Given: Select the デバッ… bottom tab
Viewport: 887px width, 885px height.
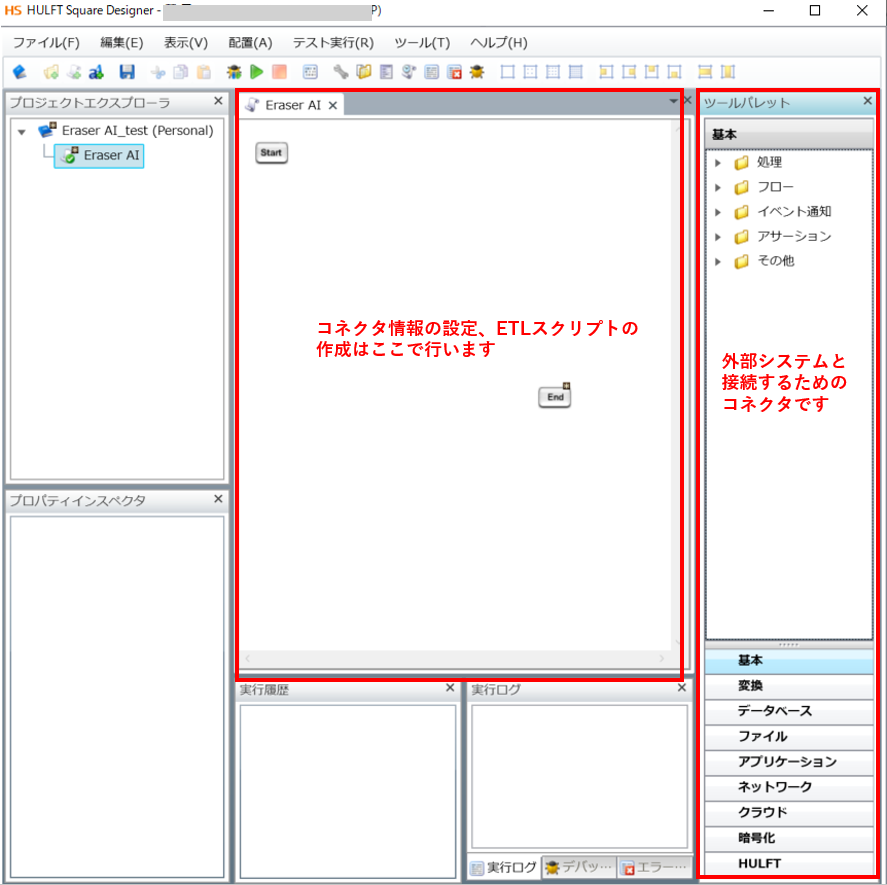Looking at the screenshot, I should tap(579, 867).
